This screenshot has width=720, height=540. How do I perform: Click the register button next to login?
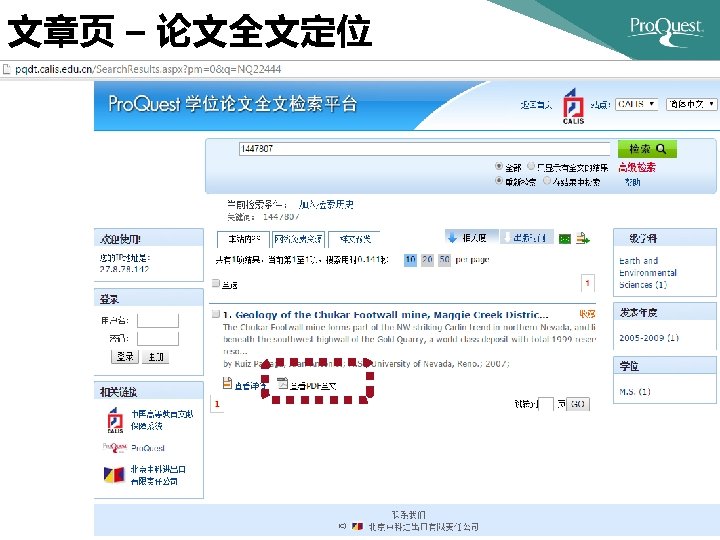click(156, 357)
